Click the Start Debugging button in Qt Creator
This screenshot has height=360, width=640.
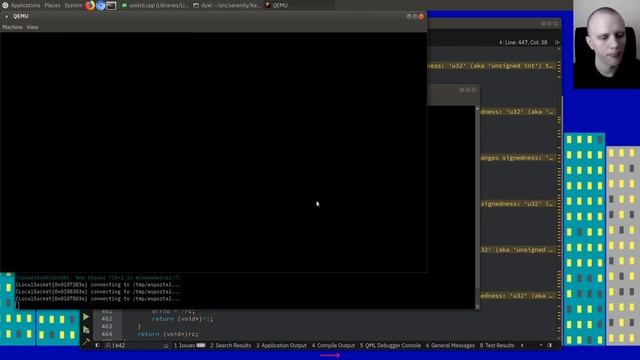point(86,329)
